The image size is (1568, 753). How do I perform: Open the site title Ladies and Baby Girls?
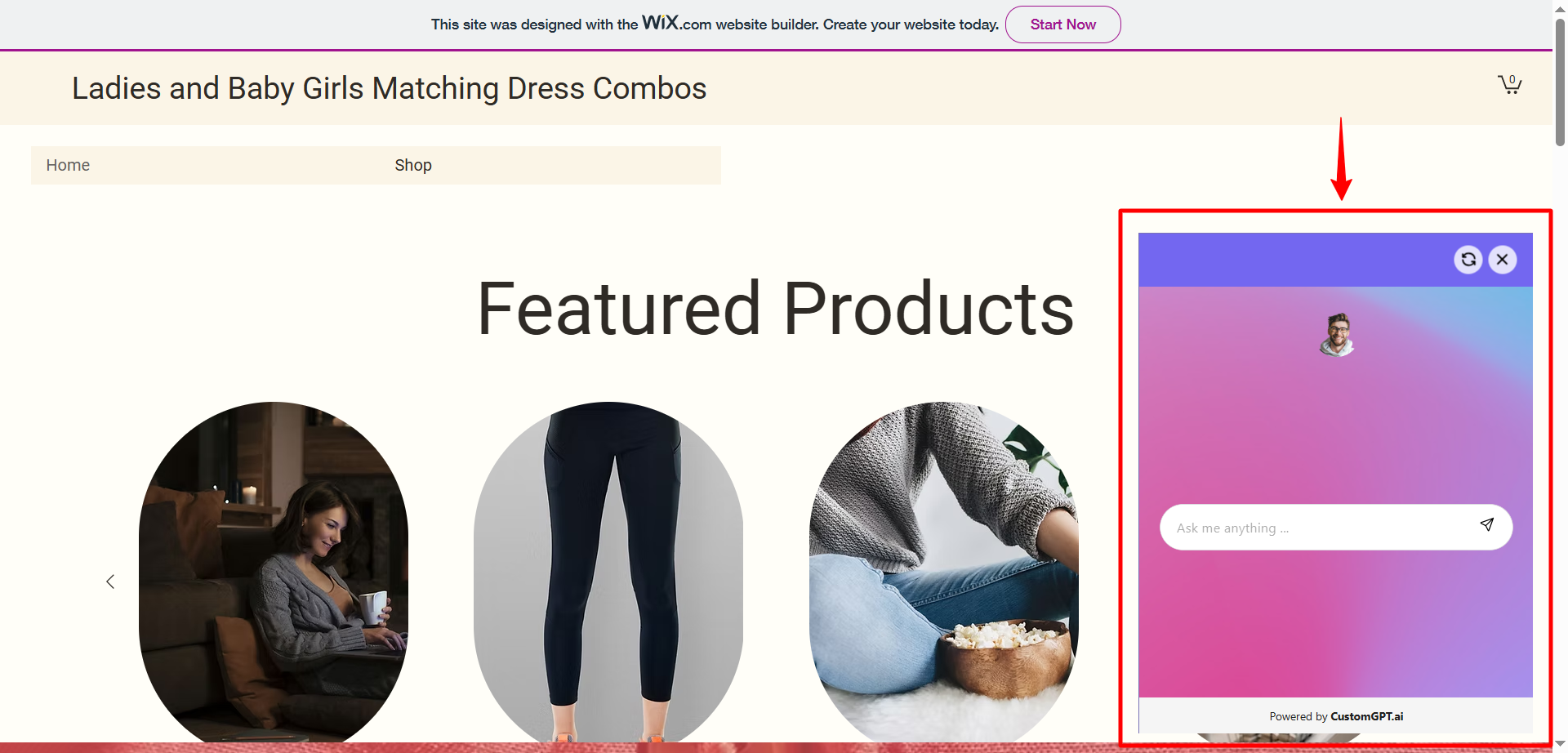[389, 88]
